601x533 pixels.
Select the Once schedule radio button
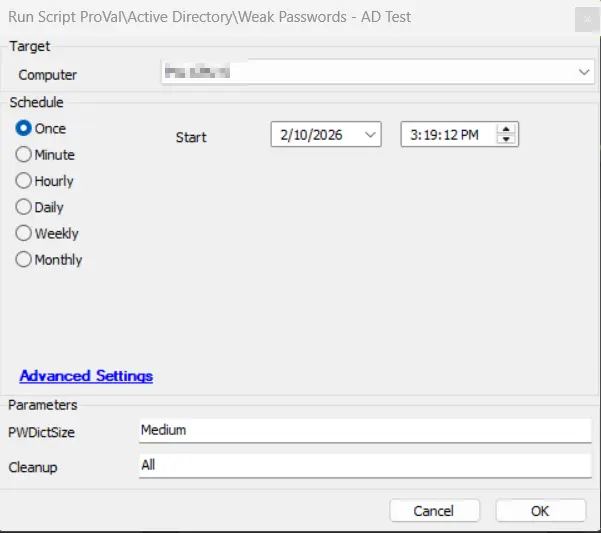tap(23, 129)
